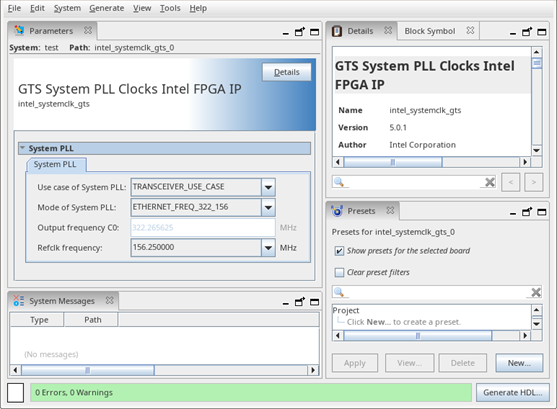Screen dimensions: 557x409
Task: Clear the Presets search field with X
Action: [536, 292]
